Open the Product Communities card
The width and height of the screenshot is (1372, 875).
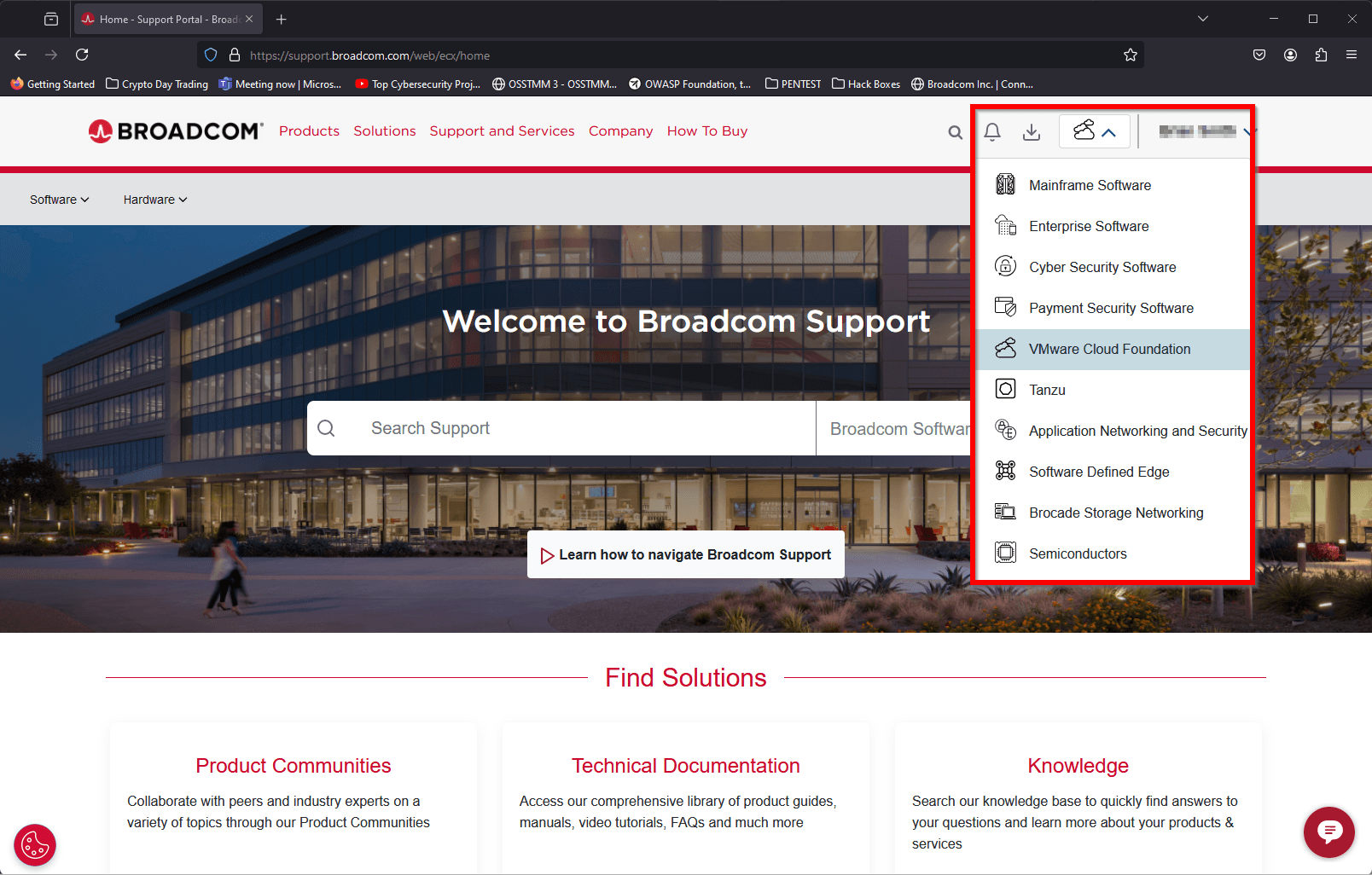click(x=294, y=797)
